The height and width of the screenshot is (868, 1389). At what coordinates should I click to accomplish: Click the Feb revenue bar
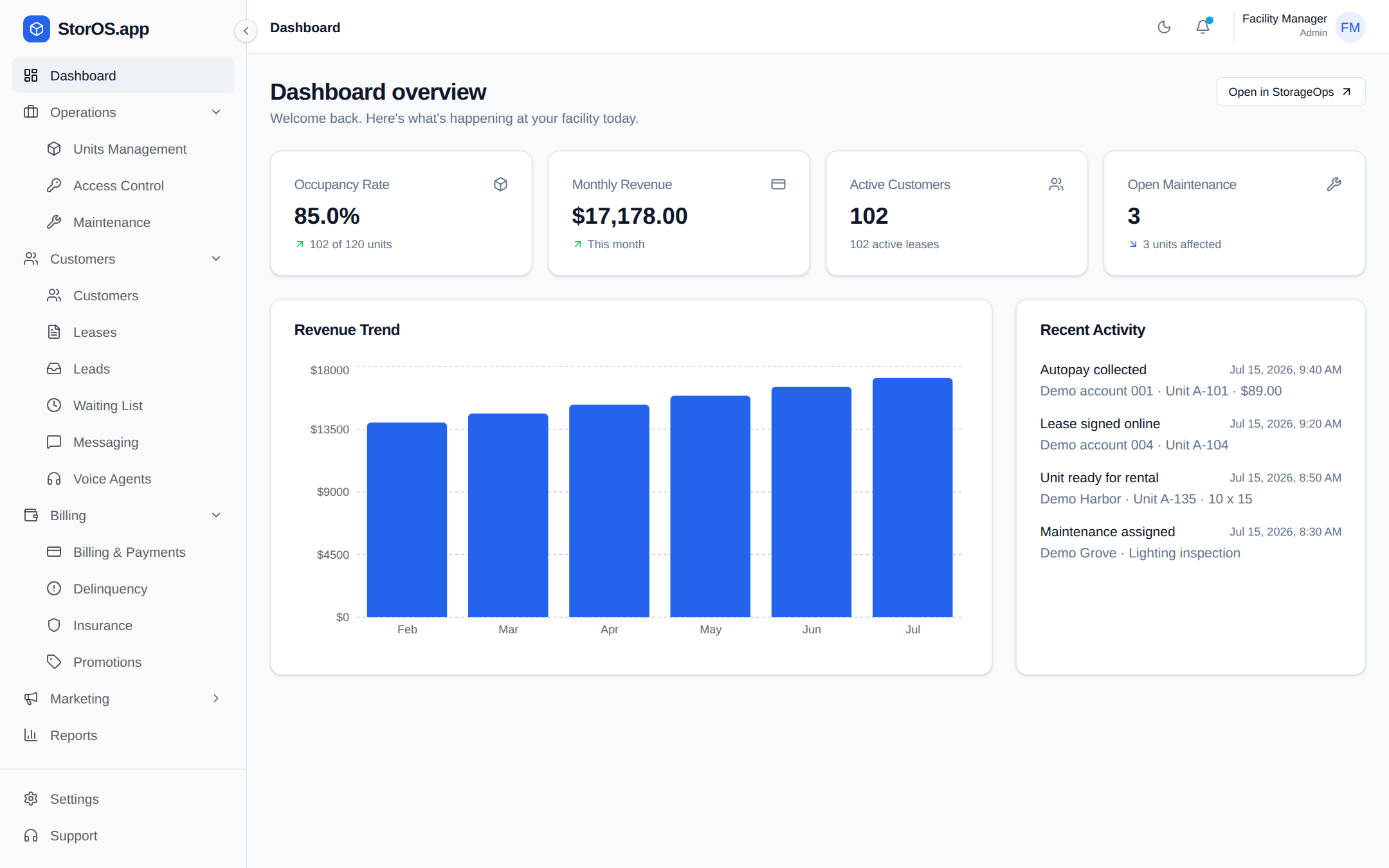tap(406, 520)
